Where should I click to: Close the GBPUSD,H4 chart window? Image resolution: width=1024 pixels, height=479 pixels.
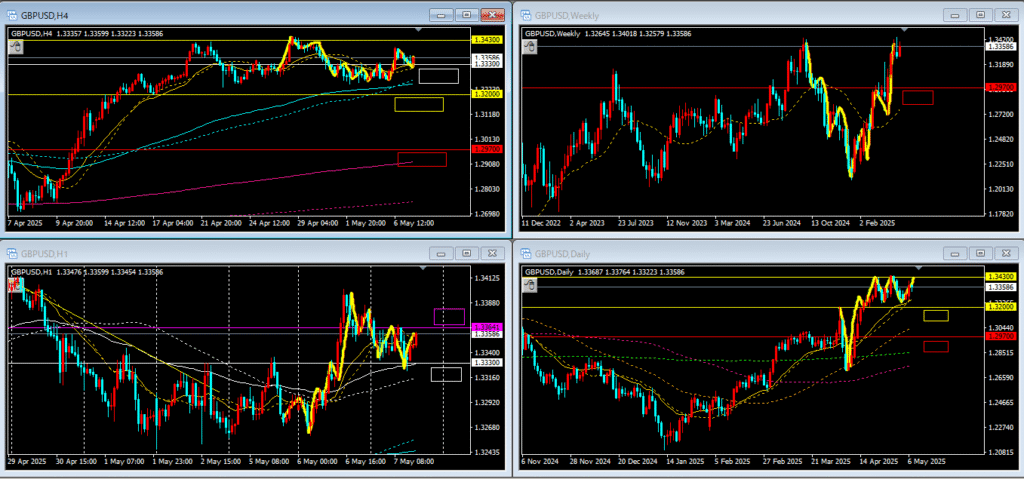[492, 14]
